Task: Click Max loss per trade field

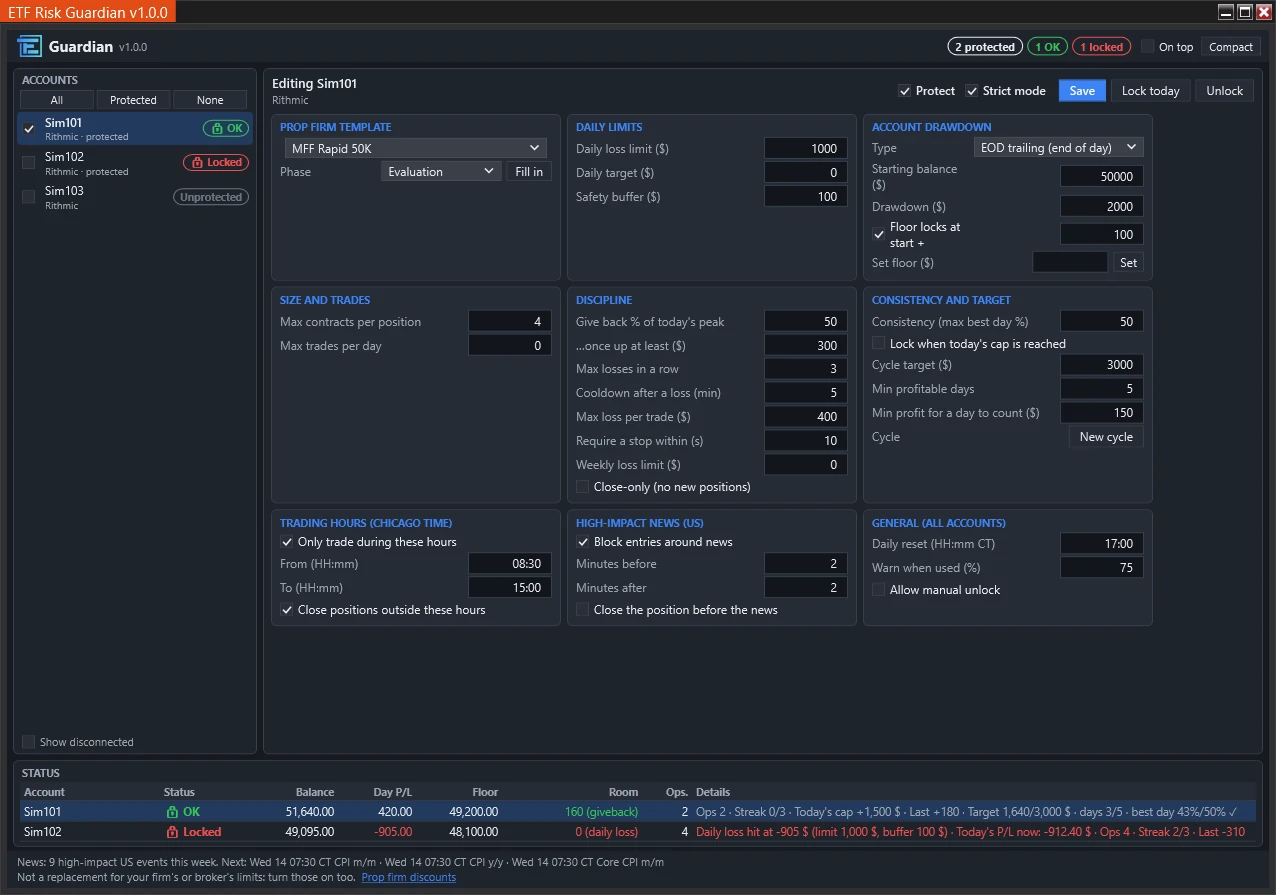Action: click(806, 417)
